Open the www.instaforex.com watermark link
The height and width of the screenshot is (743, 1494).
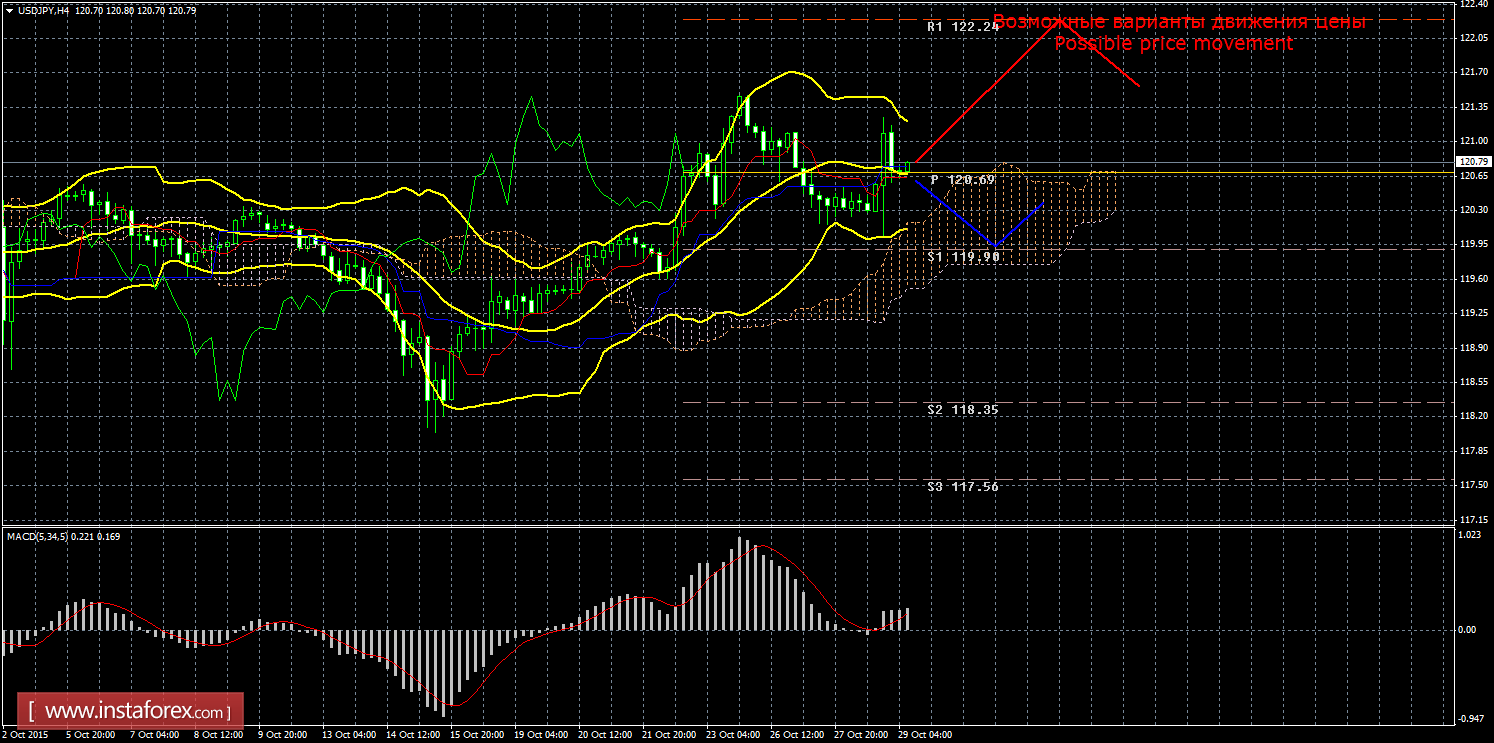coord(135,712)
